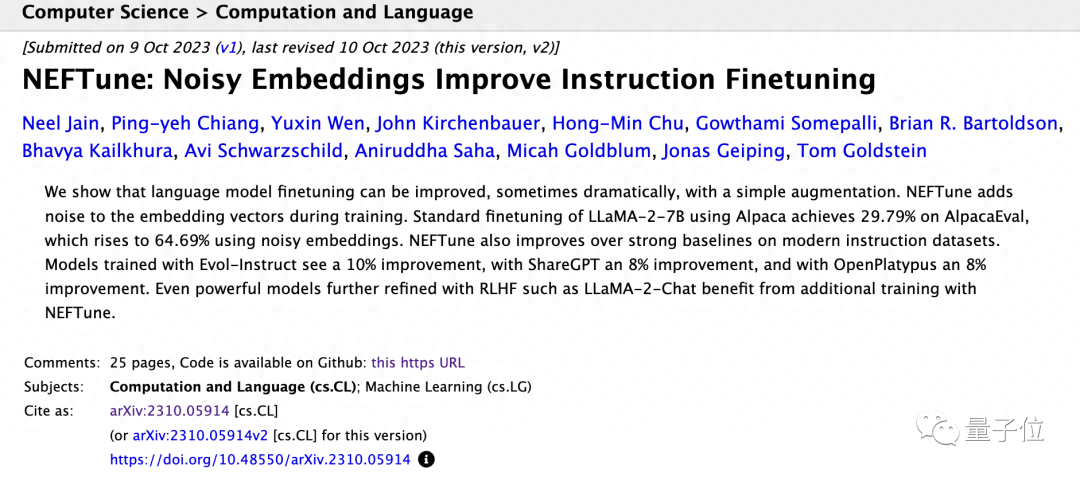The height and width of the screenshot is (477, 1080).
Task: Open author Neel Jain's page
Action: (x=61, y=124)
